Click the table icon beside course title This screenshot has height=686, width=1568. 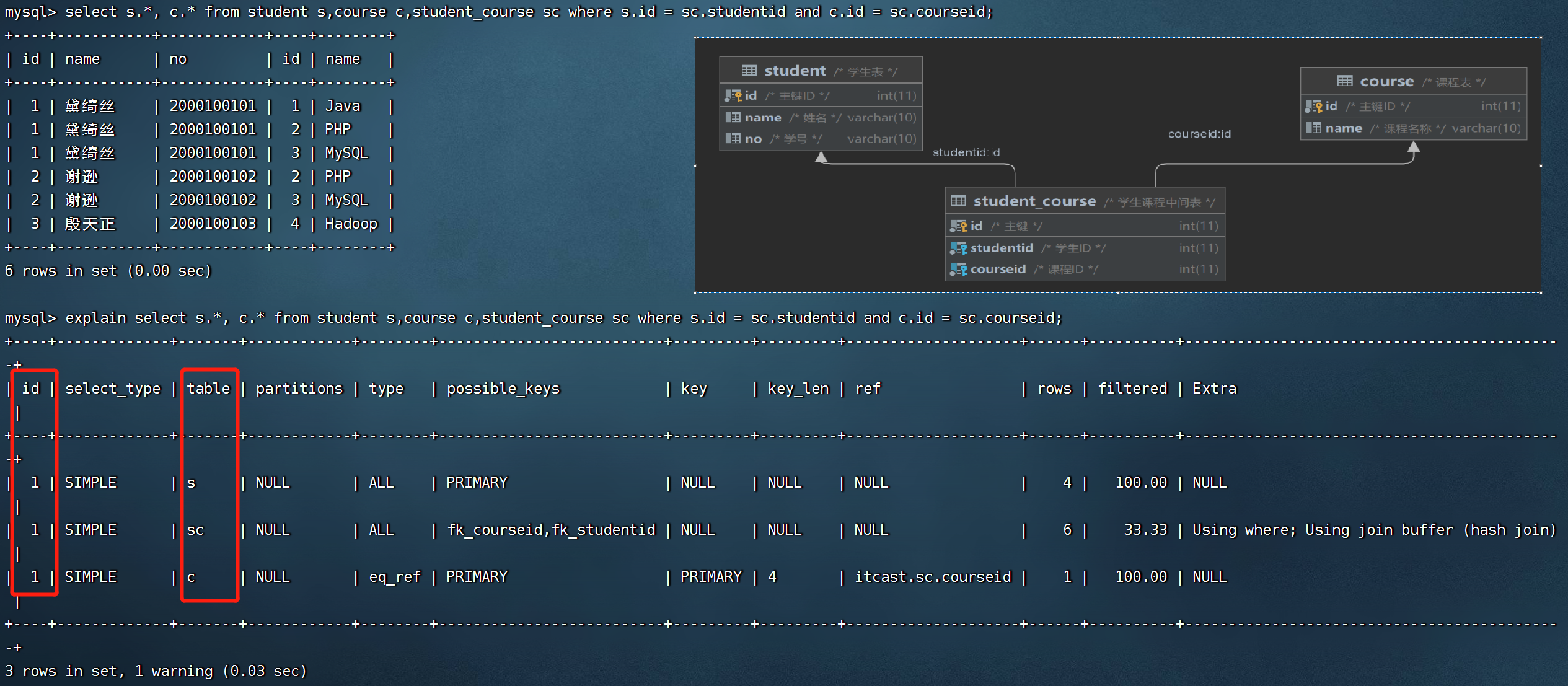[x=1344, y=81]
